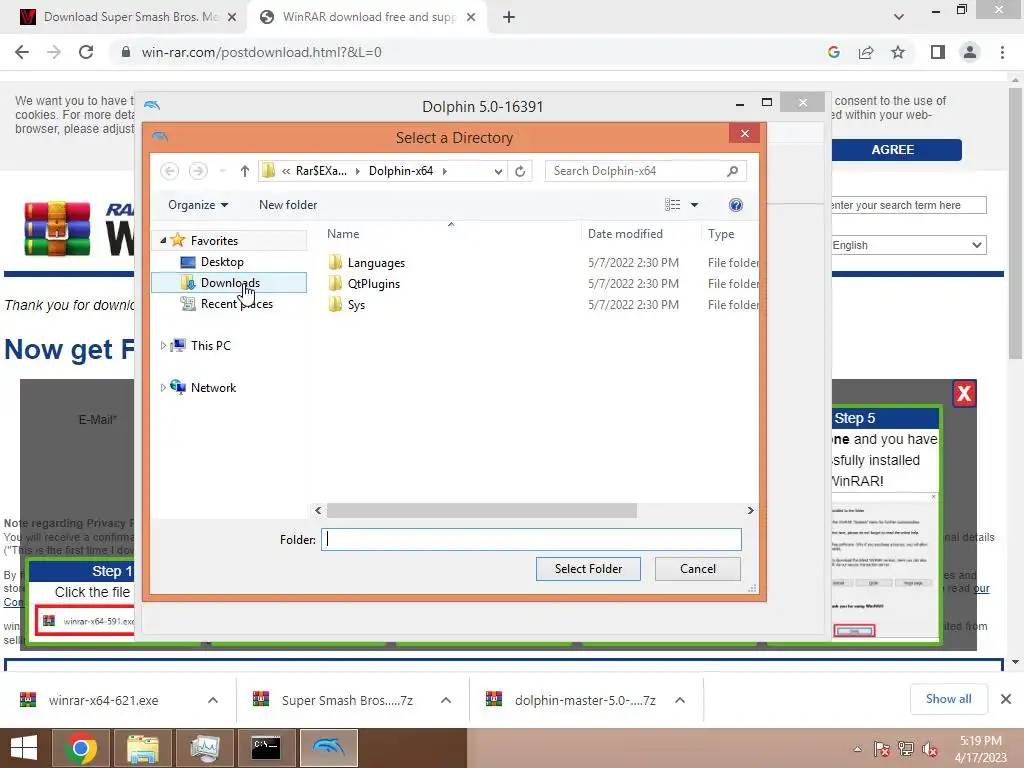Select the Languages folder

coord(376,263)
